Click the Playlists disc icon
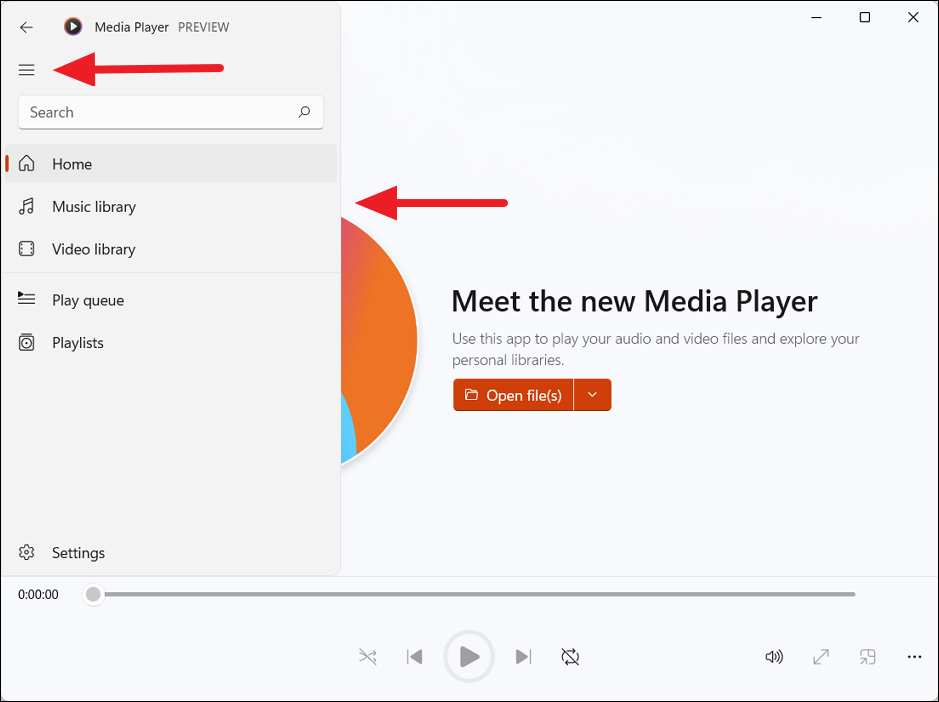The height and width of the screenshot is (702, 939). coord(26,342)
